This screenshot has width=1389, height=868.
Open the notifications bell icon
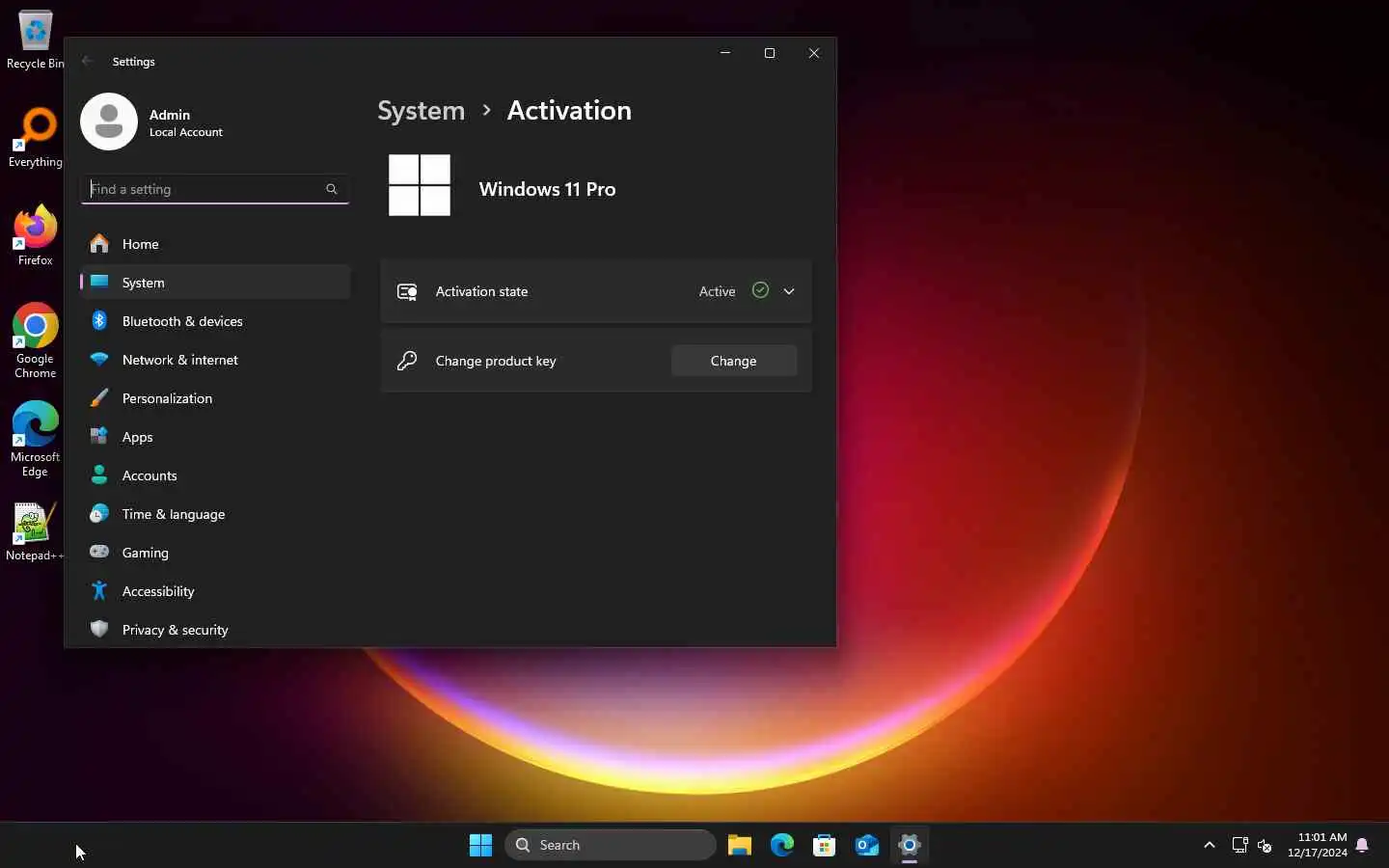click(x=1362, y=845)
